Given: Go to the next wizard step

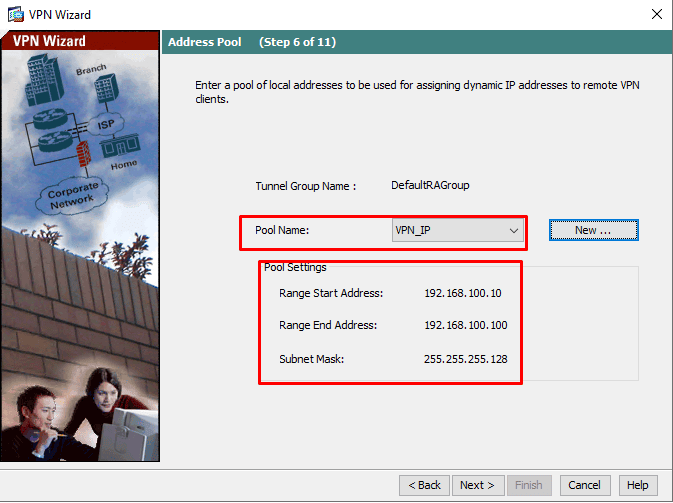Looking at the screenshot, I should [477, 485].
